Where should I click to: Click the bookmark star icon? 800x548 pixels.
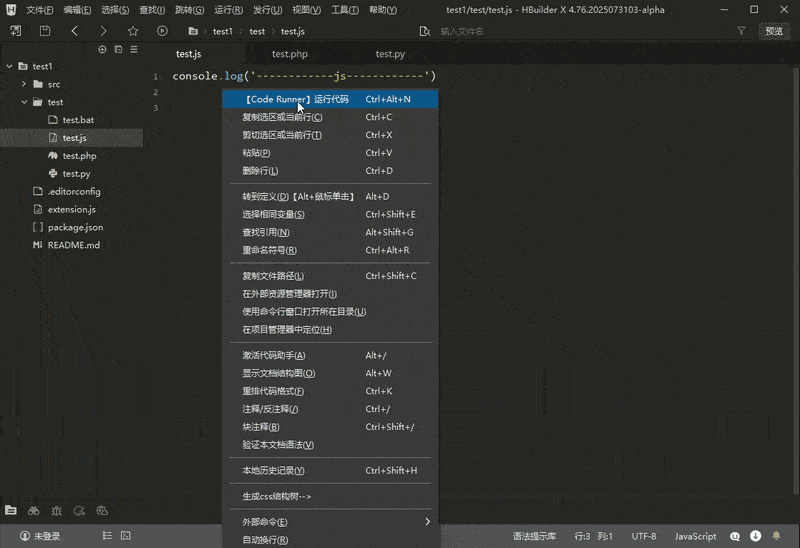tap(133, 31)
